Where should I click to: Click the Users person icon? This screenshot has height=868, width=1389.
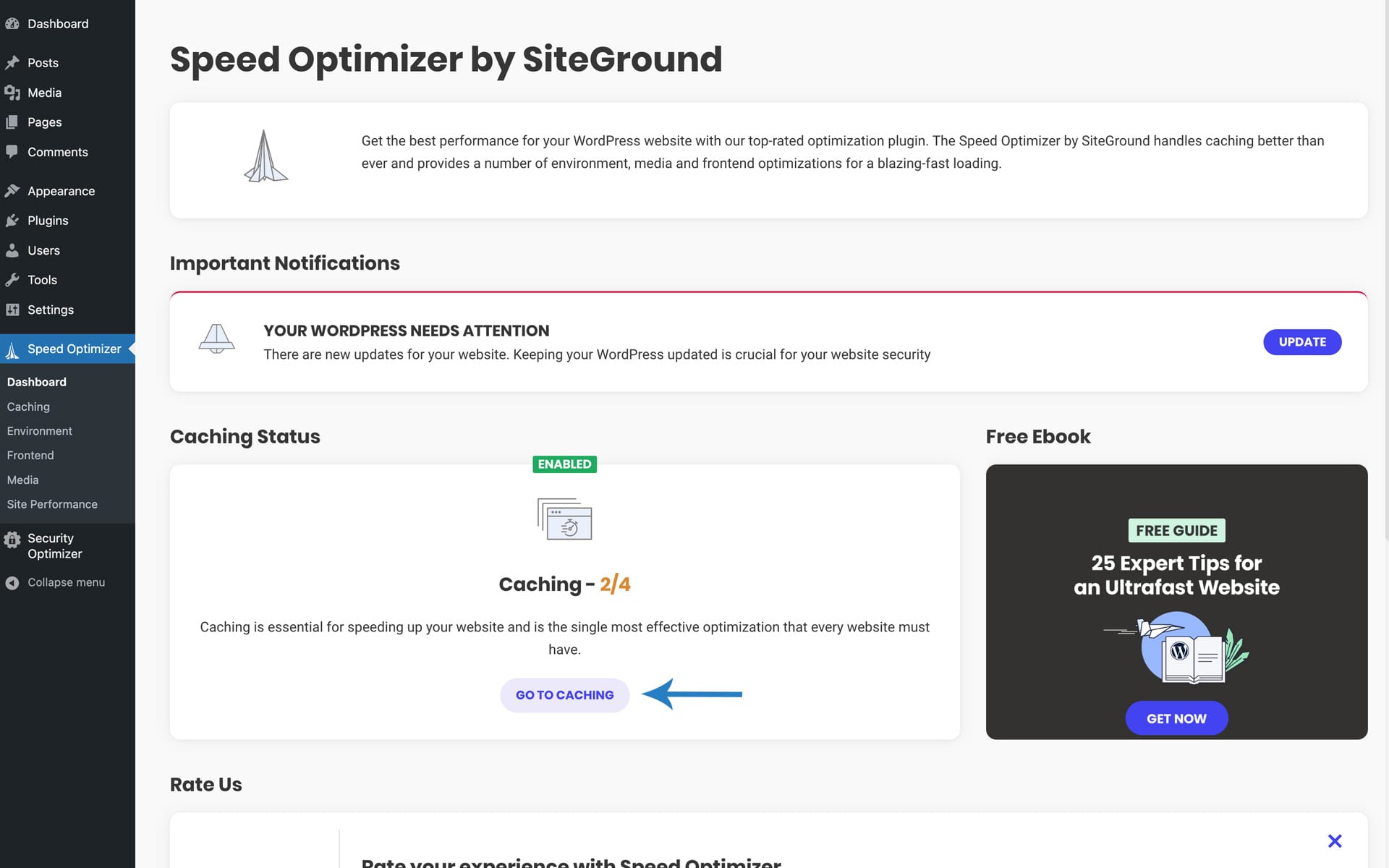tap(12, 250)
